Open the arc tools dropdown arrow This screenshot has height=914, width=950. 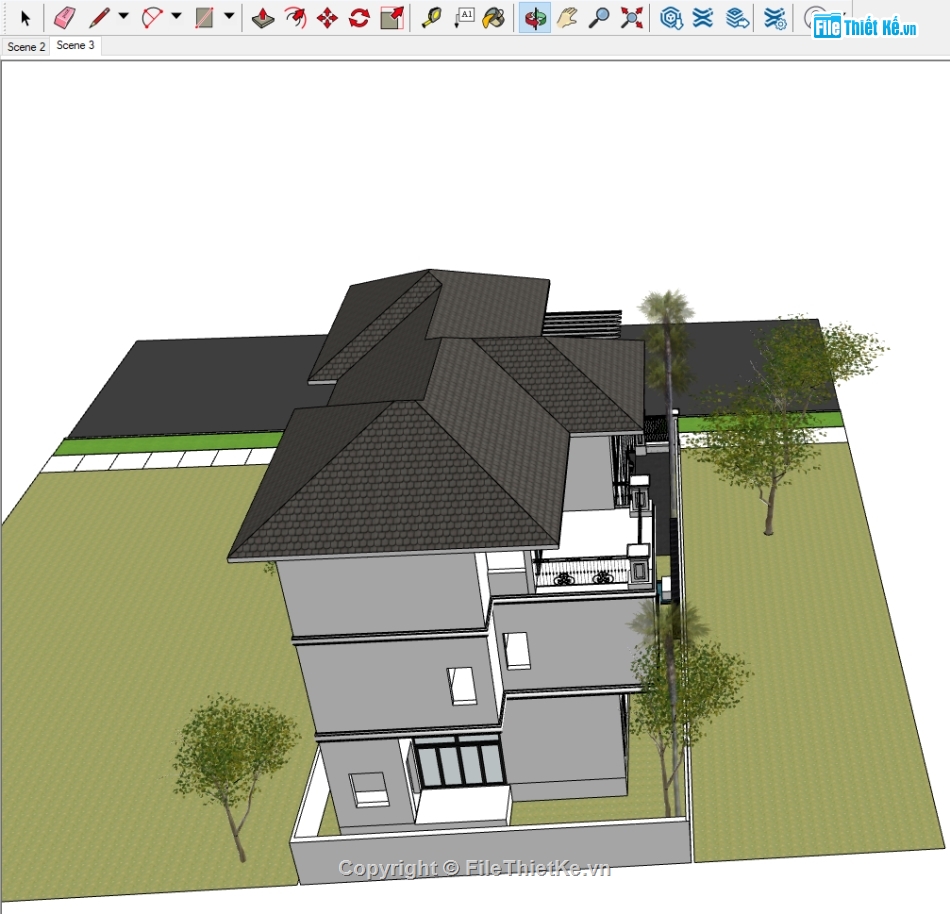point(176,16)
